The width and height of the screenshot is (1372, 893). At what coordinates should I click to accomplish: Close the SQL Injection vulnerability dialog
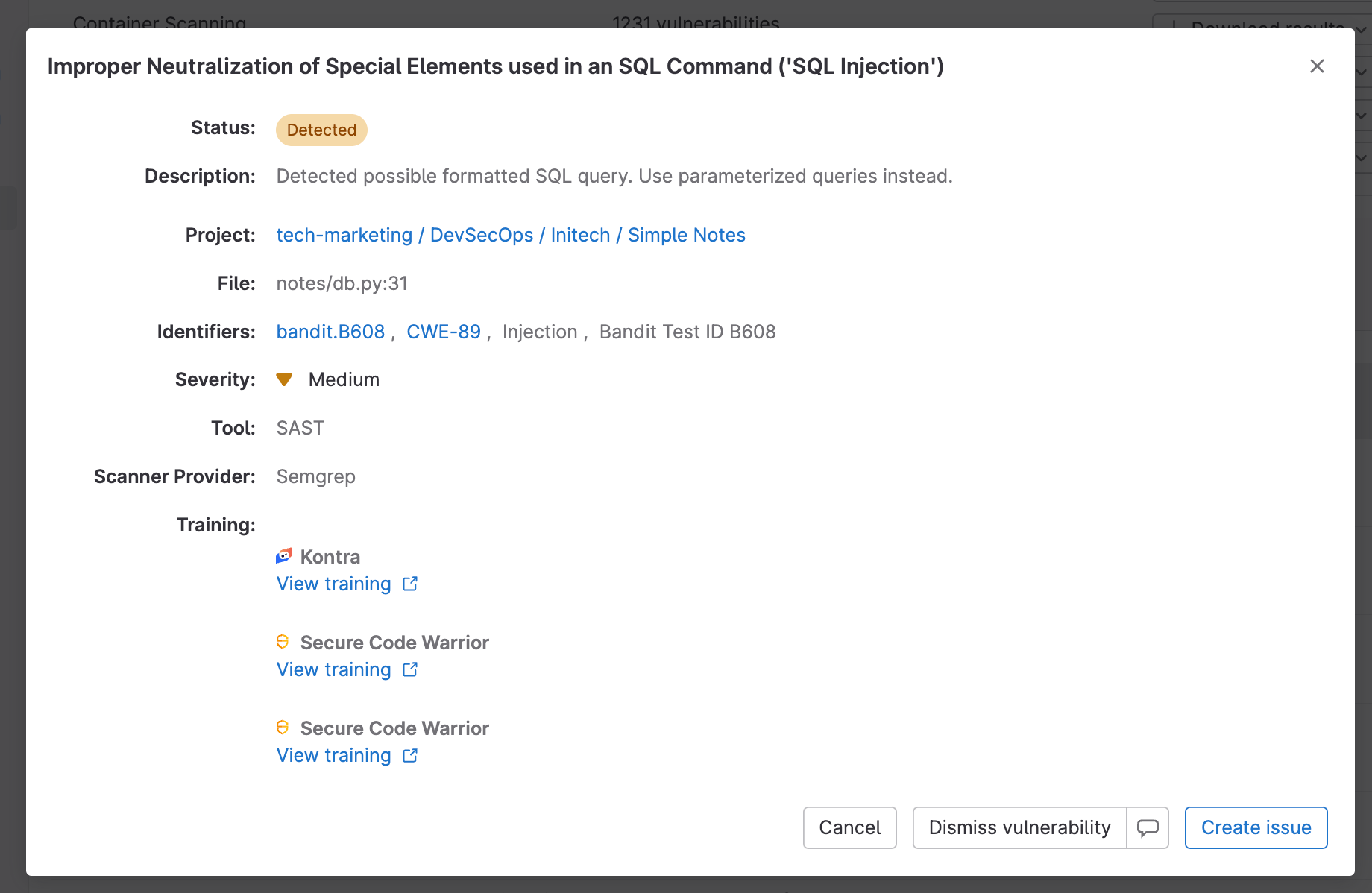click(x=1317, y=66)
